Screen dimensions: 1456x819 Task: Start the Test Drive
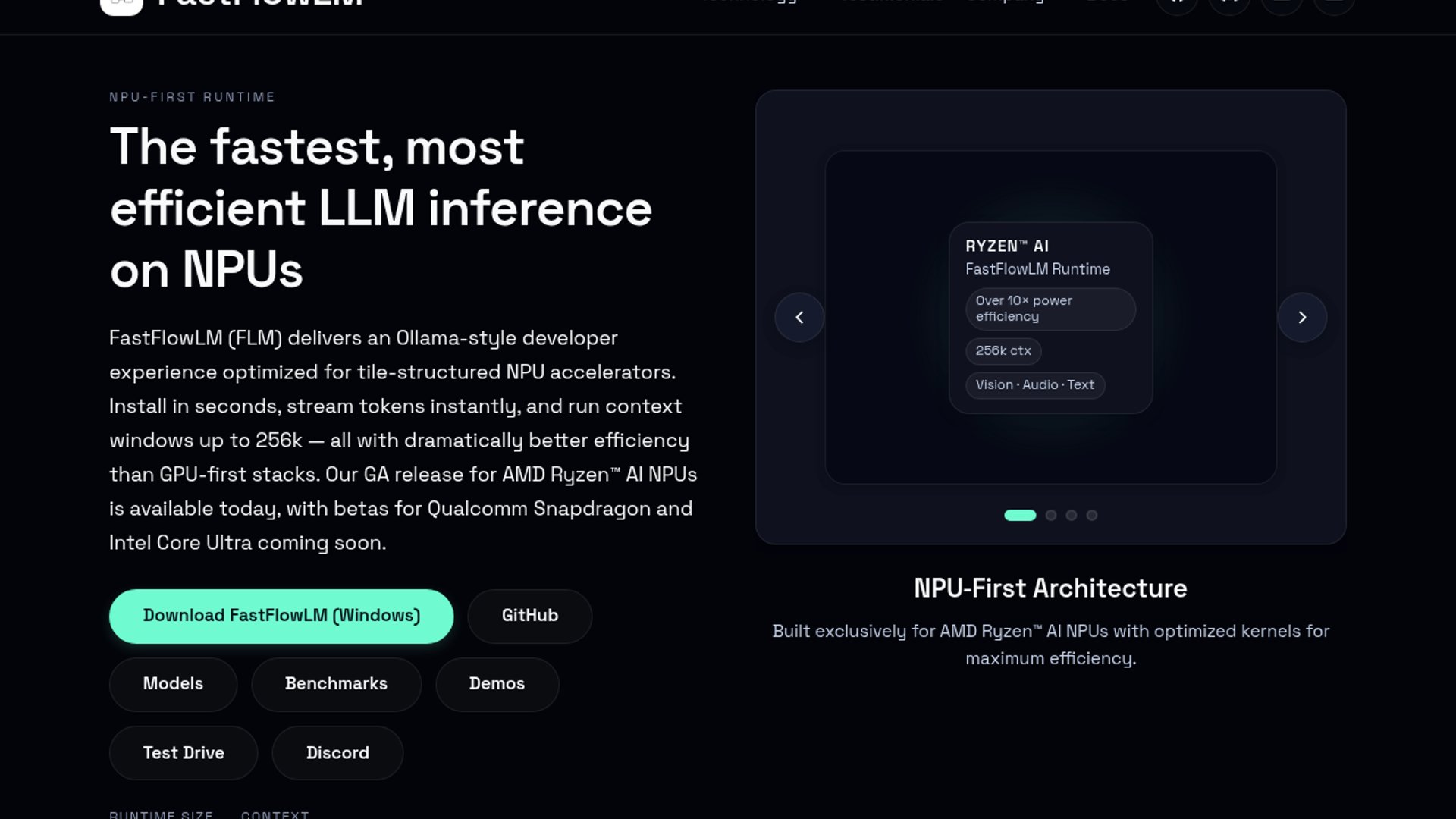point(184,753)
